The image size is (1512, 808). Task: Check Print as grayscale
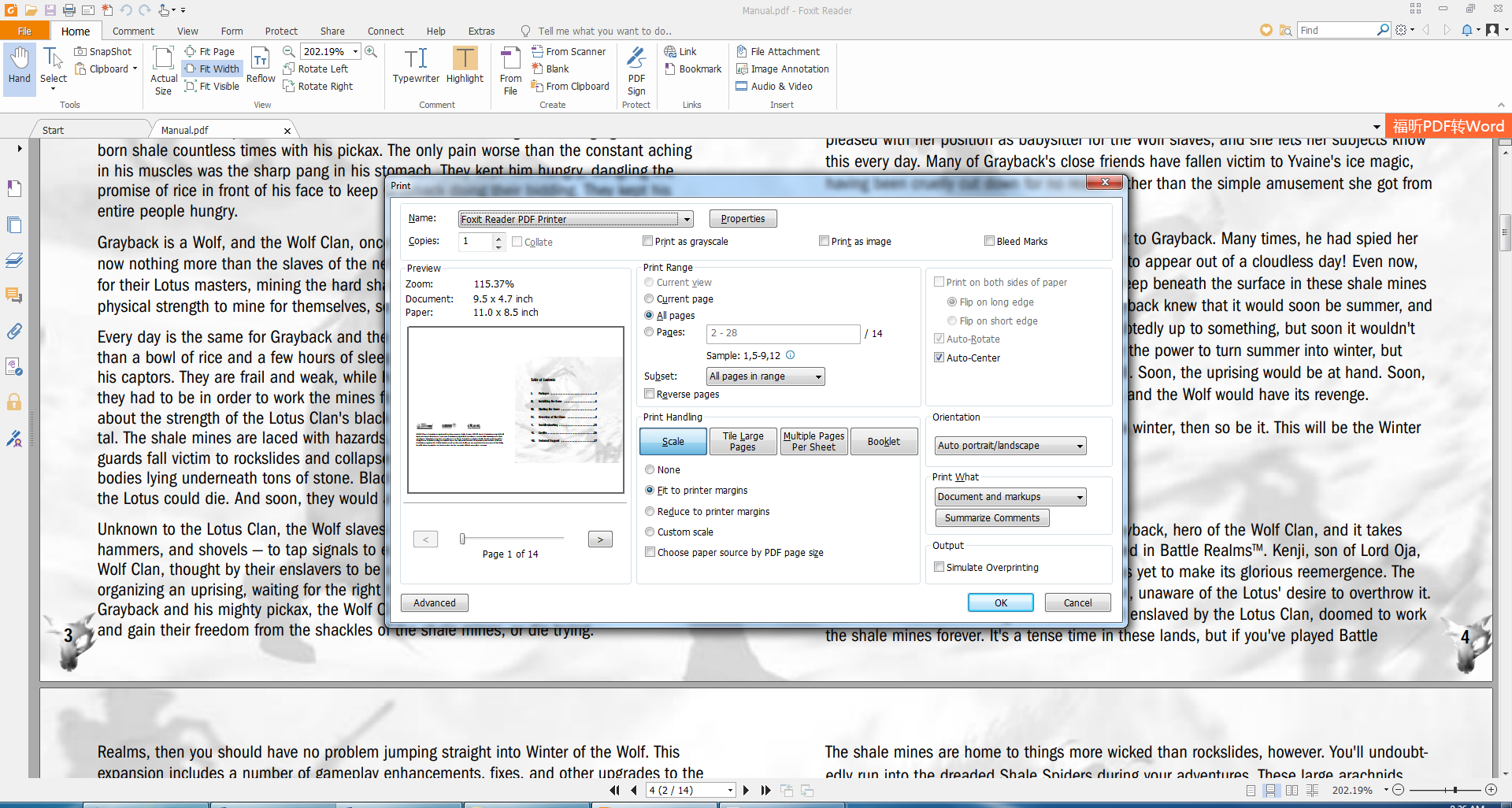pos(648,241)
